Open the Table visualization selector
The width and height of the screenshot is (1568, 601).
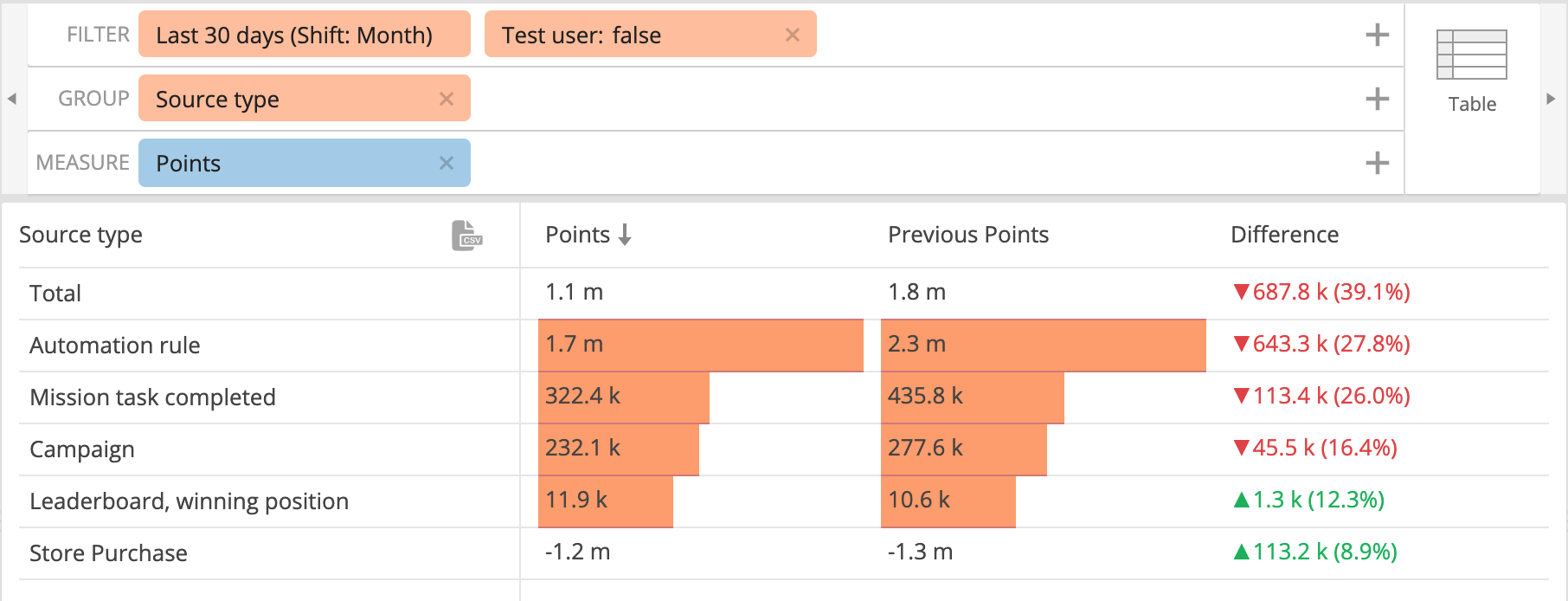point(1471,71)
